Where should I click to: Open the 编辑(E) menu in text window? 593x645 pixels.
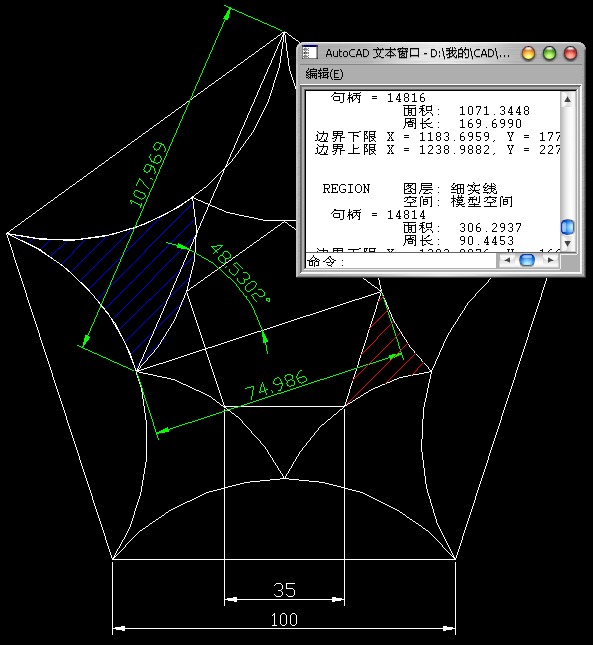click(324, 74)
